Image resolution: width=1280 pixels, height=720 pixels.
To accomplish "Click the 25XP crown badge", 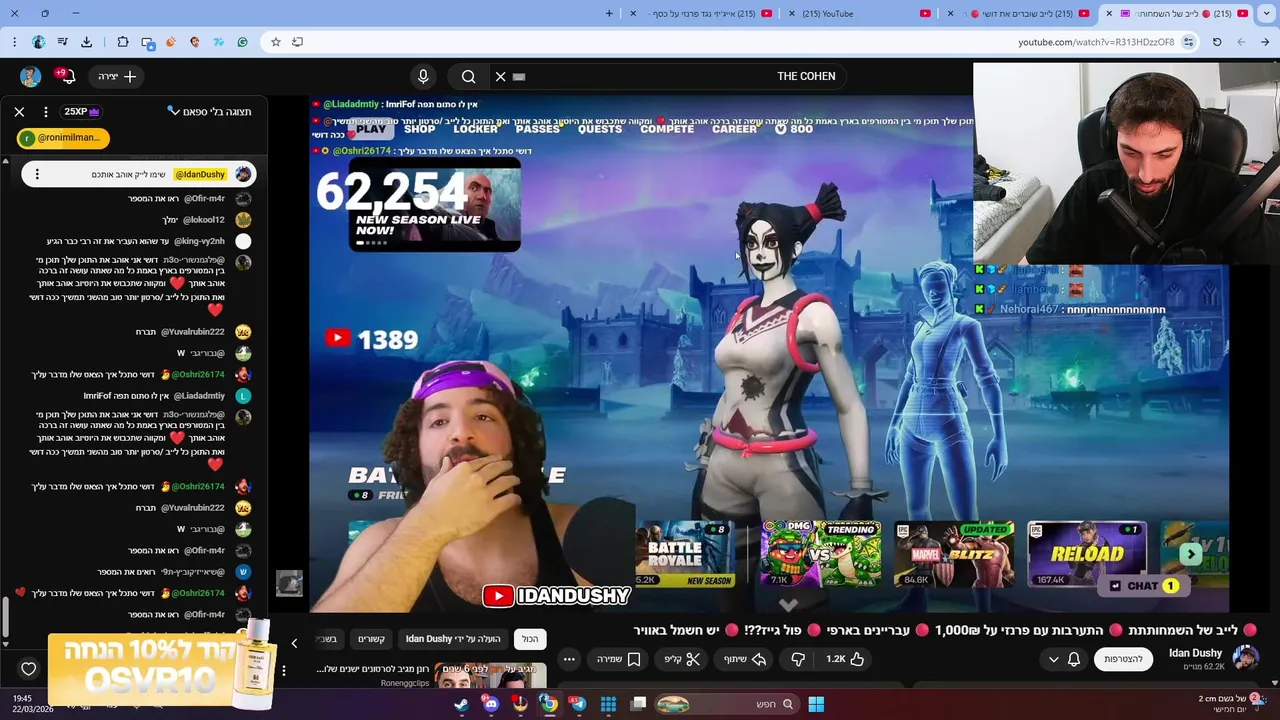I will (82, 112).
